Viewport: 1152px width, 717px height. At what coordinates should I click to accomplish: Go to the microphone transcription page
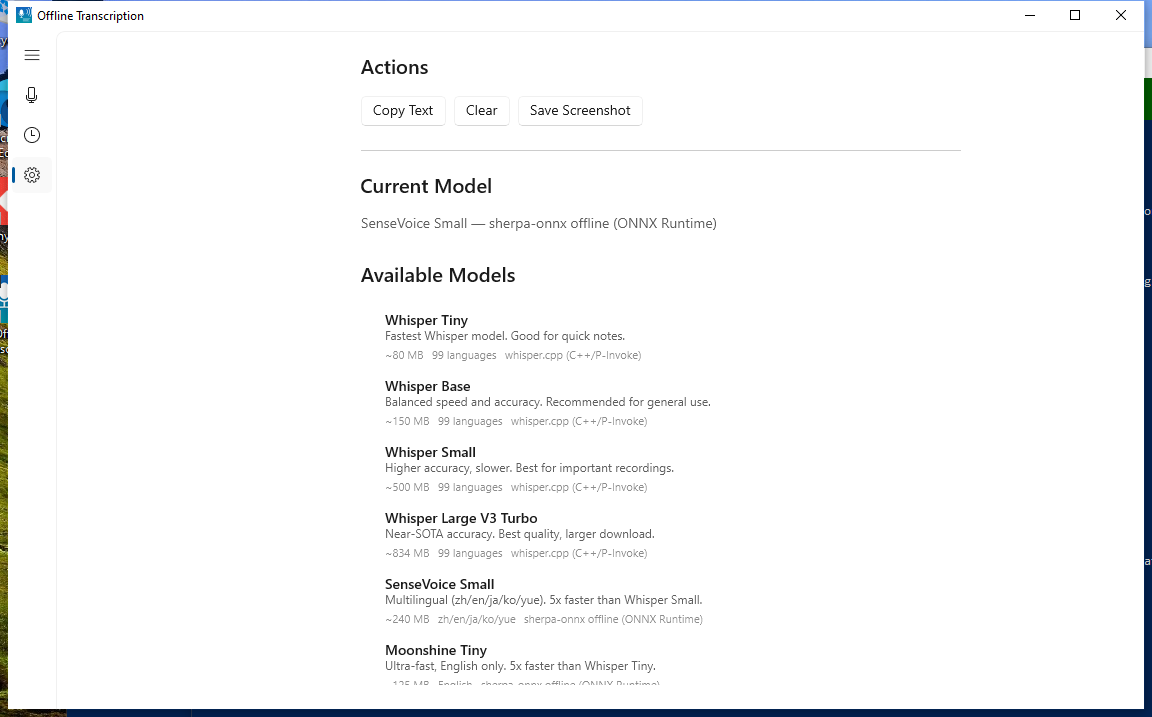tap(32, 96)
